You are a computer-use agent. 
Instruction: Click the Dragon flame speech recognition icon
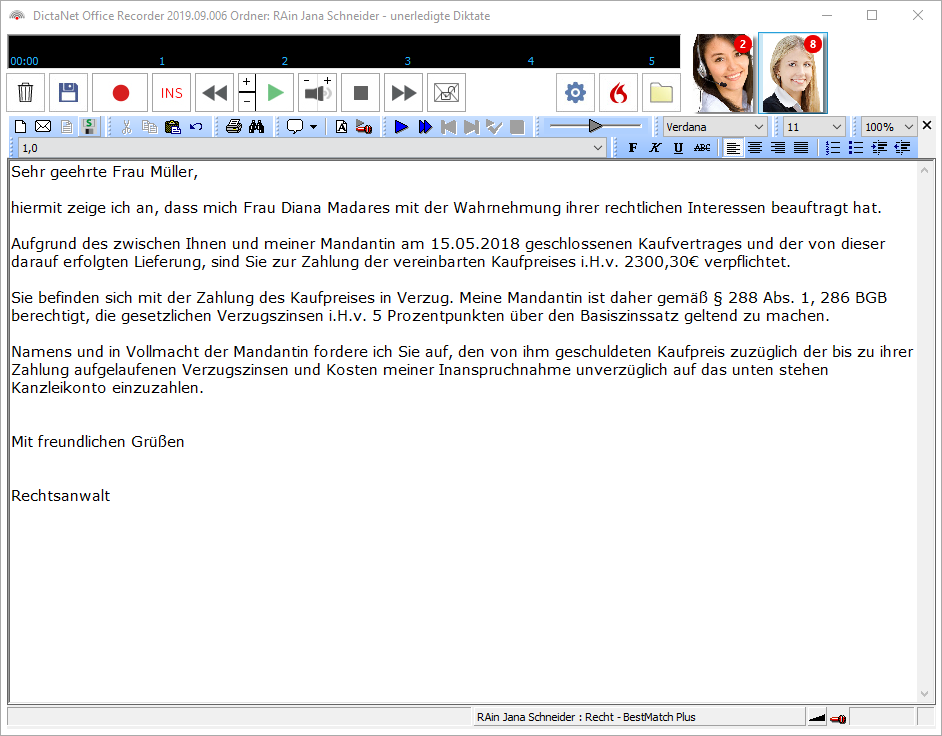tap(618, 93)
